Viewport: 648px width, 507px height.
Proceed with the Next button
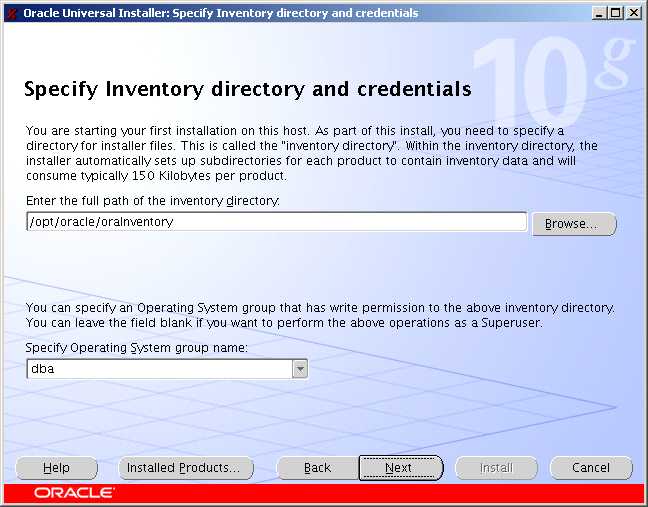pos(399,468)
